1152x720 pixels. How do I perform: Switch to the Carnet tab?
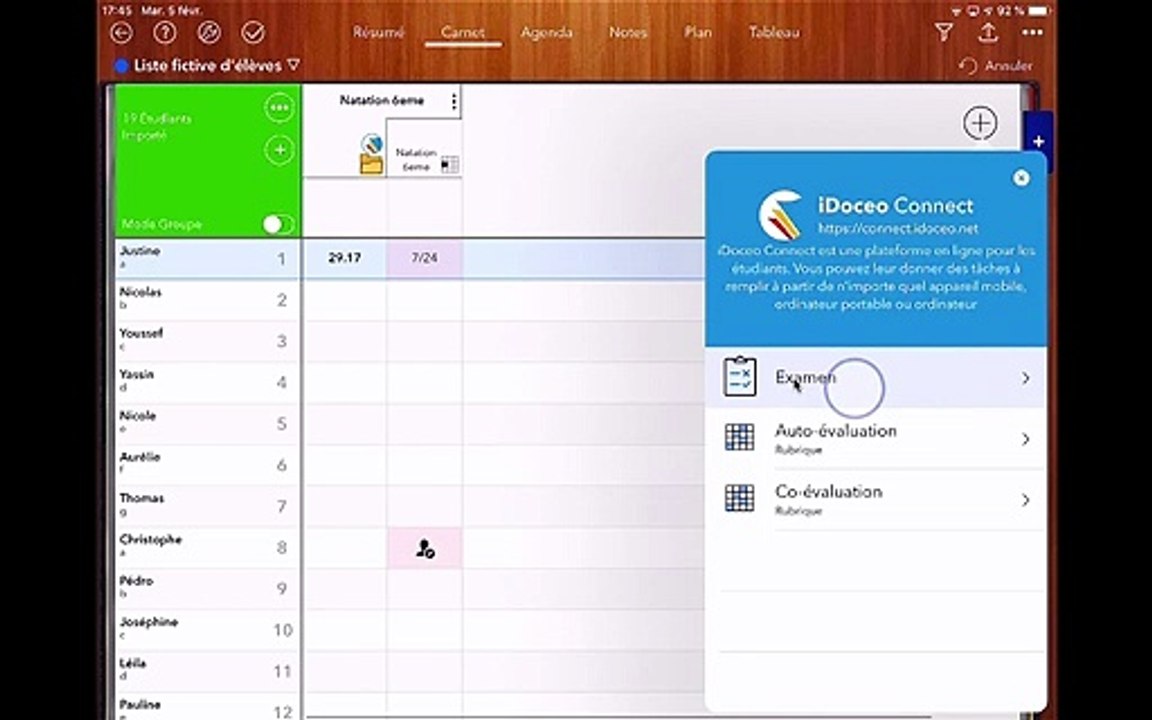463,32
